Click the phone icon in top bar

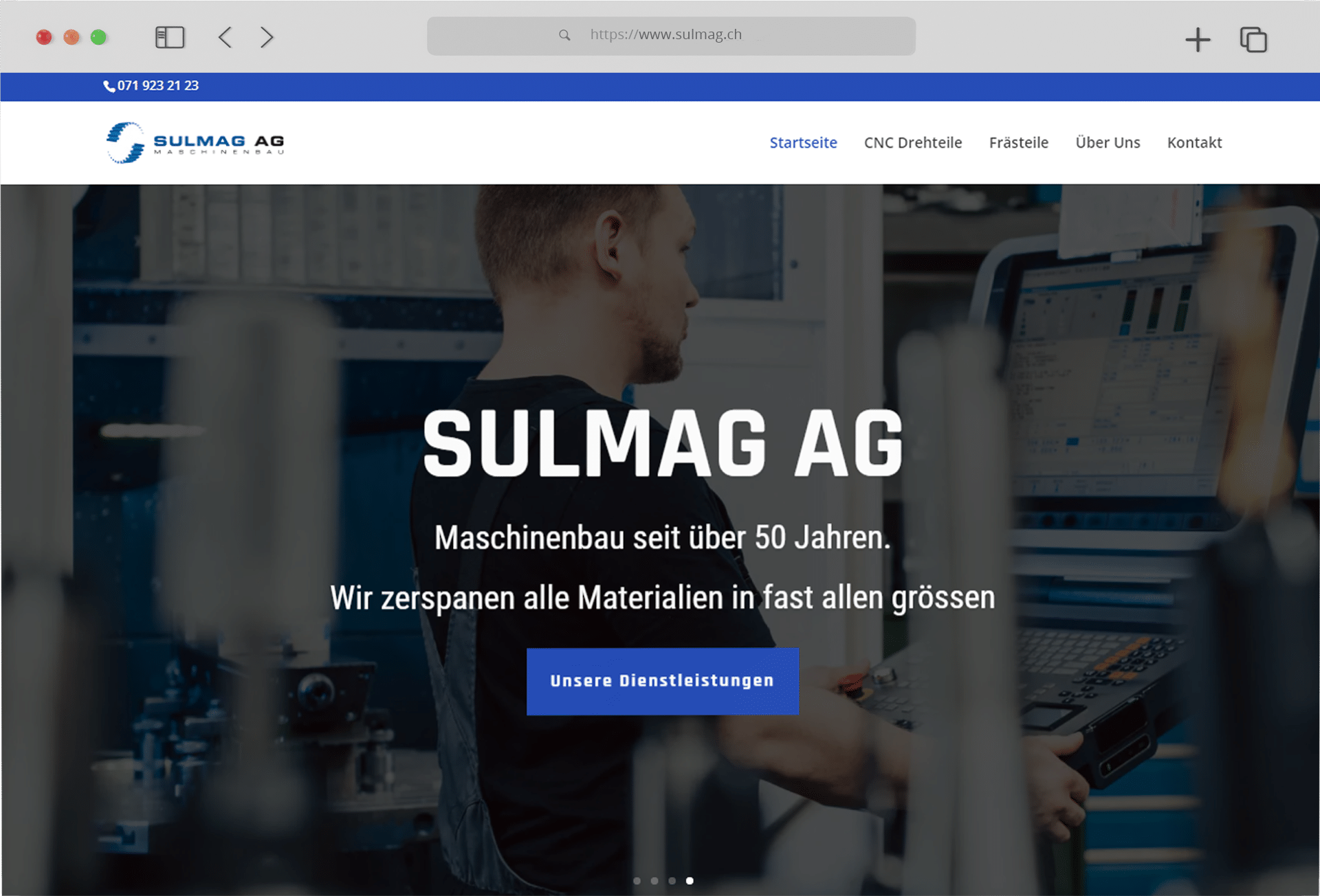(x=109, y=86)
